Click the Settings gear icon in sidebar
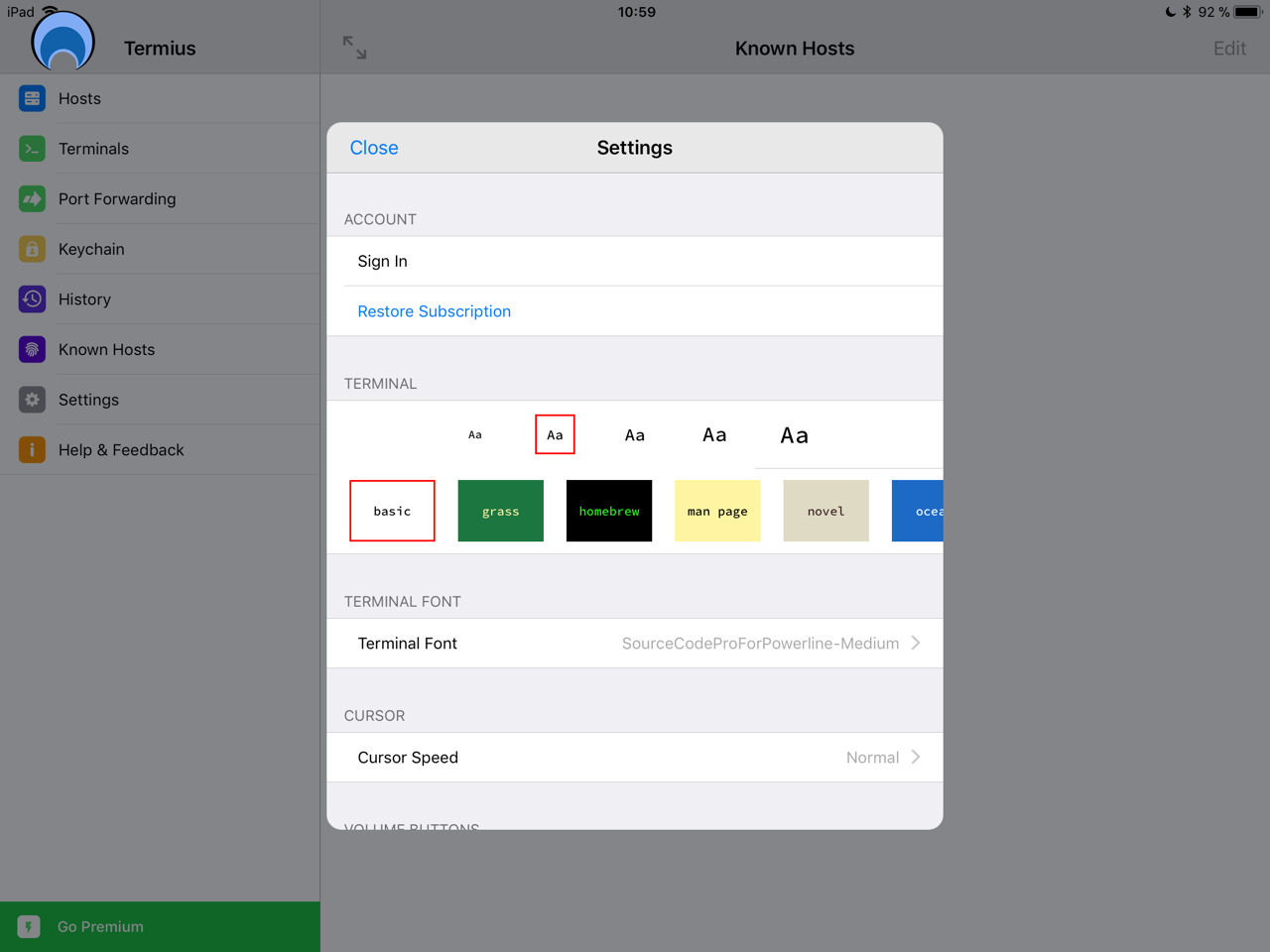 point(32,400)
